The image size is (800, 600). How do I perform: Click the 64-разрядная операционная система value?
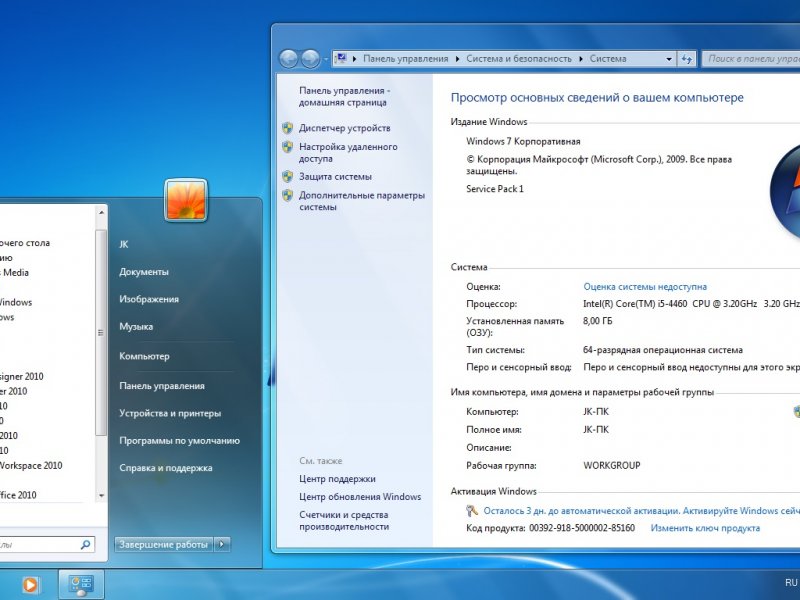(x=663, y=350)
